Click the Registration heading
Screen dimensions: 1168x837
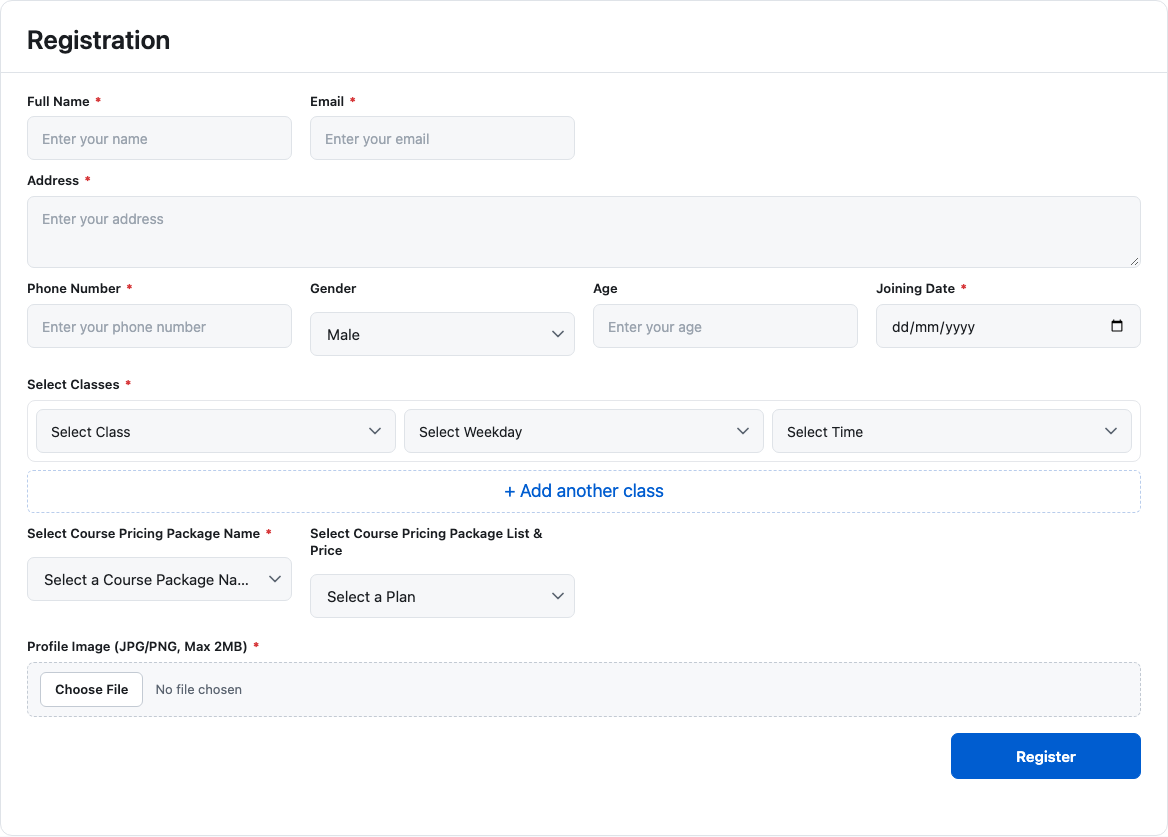click(98, 40)
